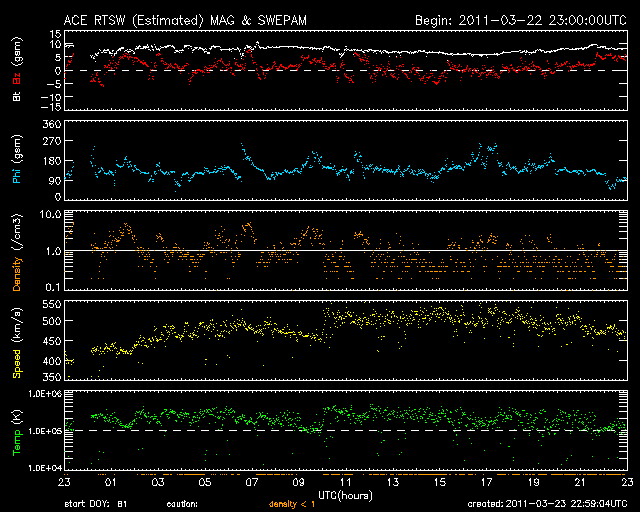
Task: Select the yellow "Speed (km/s)" axis label
Action: (x=17, y=343)
